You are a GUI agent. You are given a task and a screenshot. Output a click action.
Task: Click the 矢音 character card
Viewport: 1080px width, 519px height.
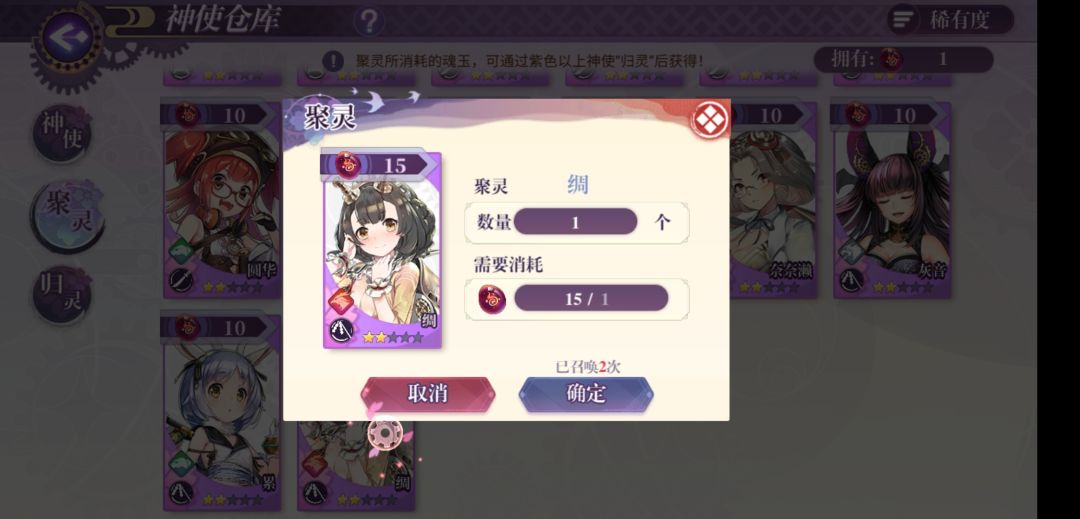tap(892, 200)
